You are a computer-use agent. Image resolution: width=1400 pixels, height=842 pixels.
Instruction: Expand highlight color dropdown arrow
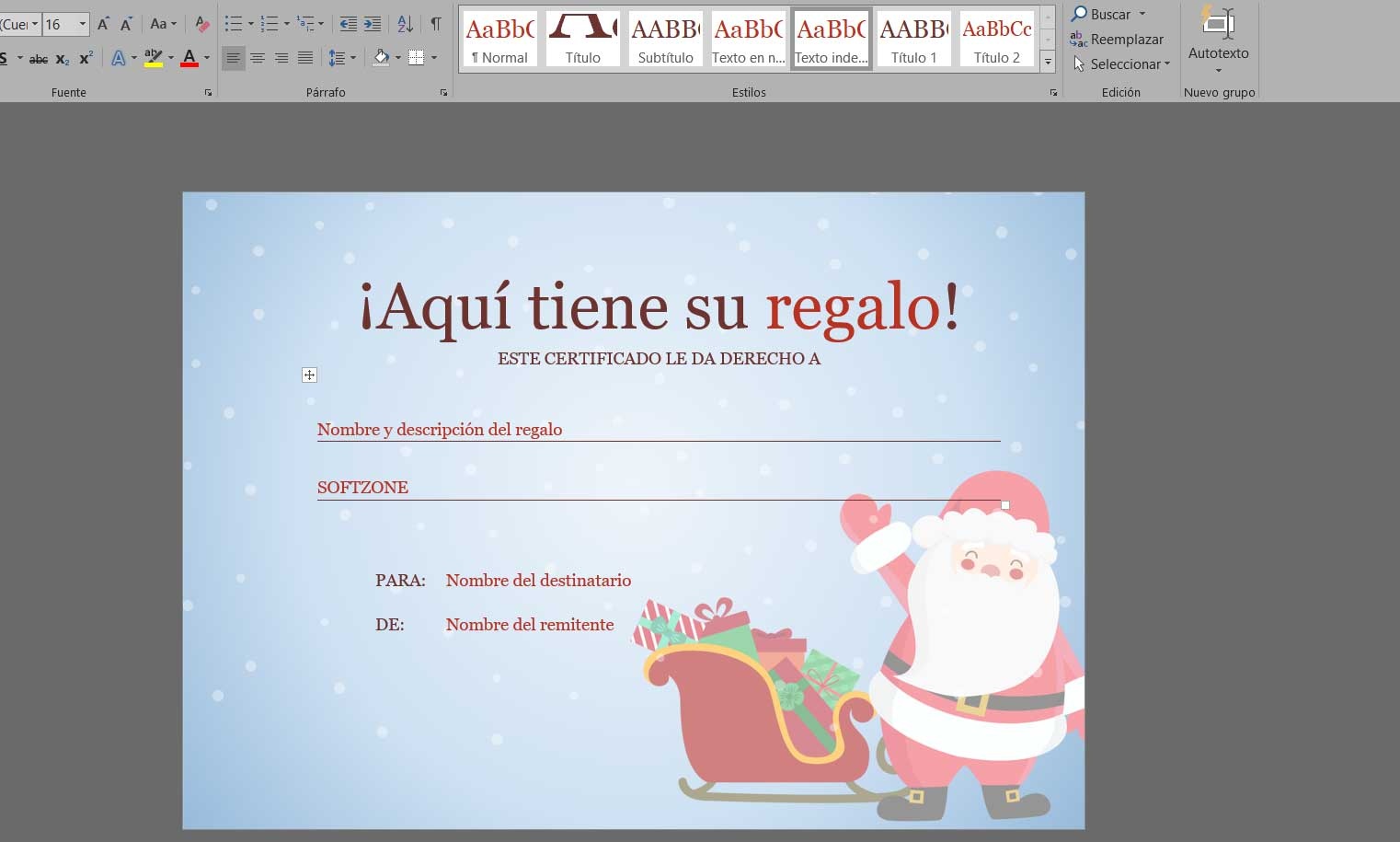(171, 59)
